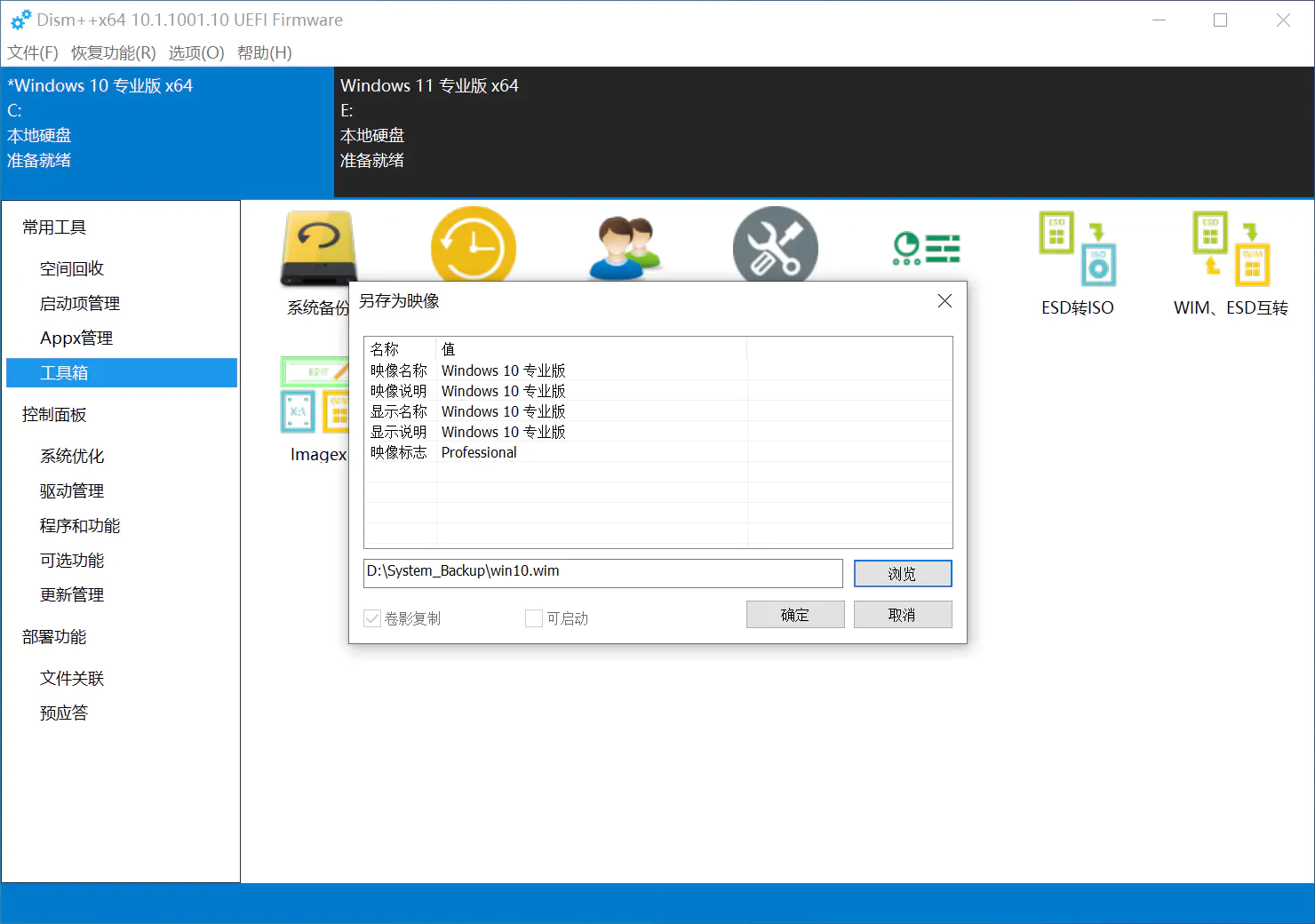The width and height of the screenshot is (1315, 924).
Task: Go to 空间回收 in the sidebar
Action: click(72, 268)
